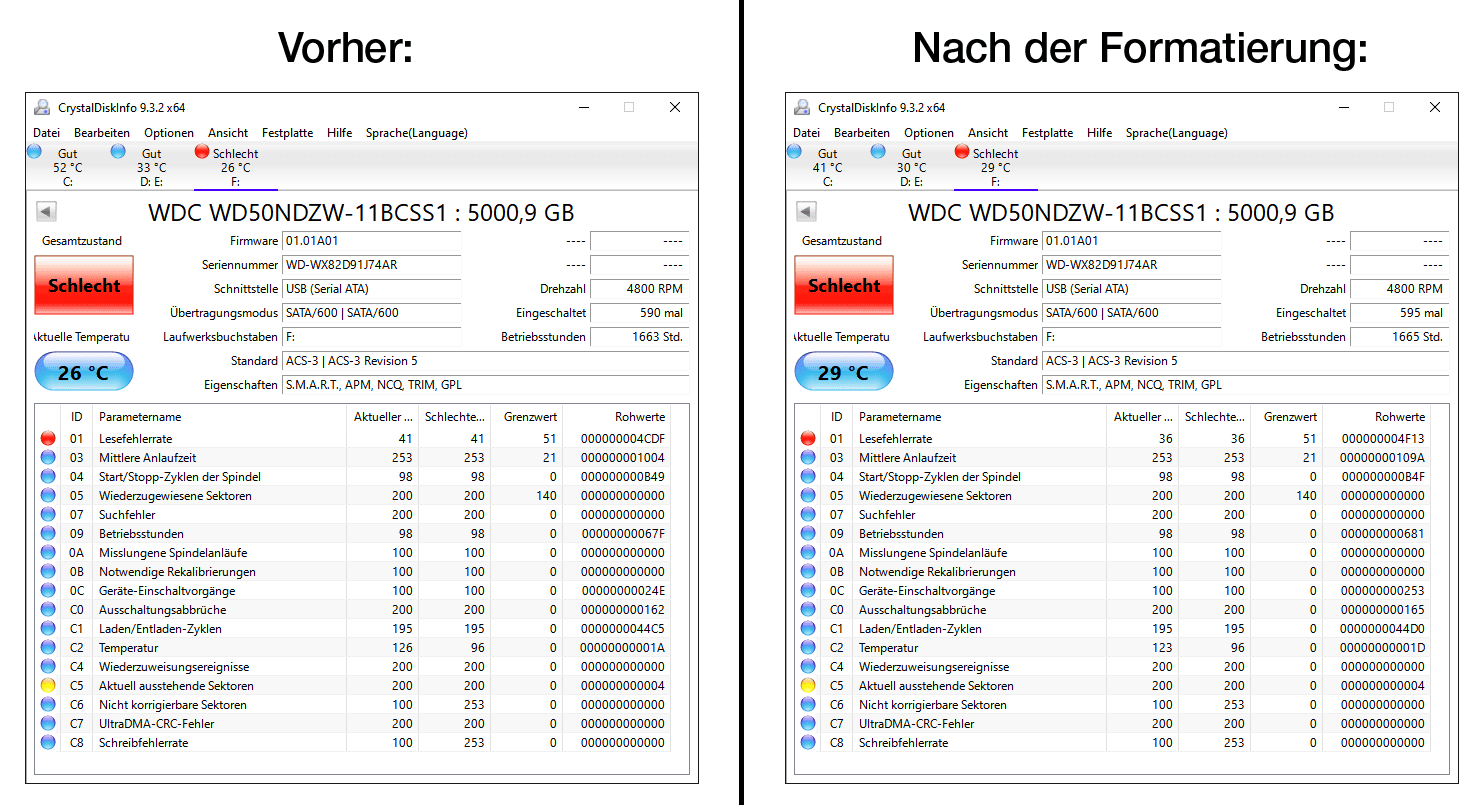
Task: Click the previous disk arrow in the Vorher window
Action: point(47,212)
